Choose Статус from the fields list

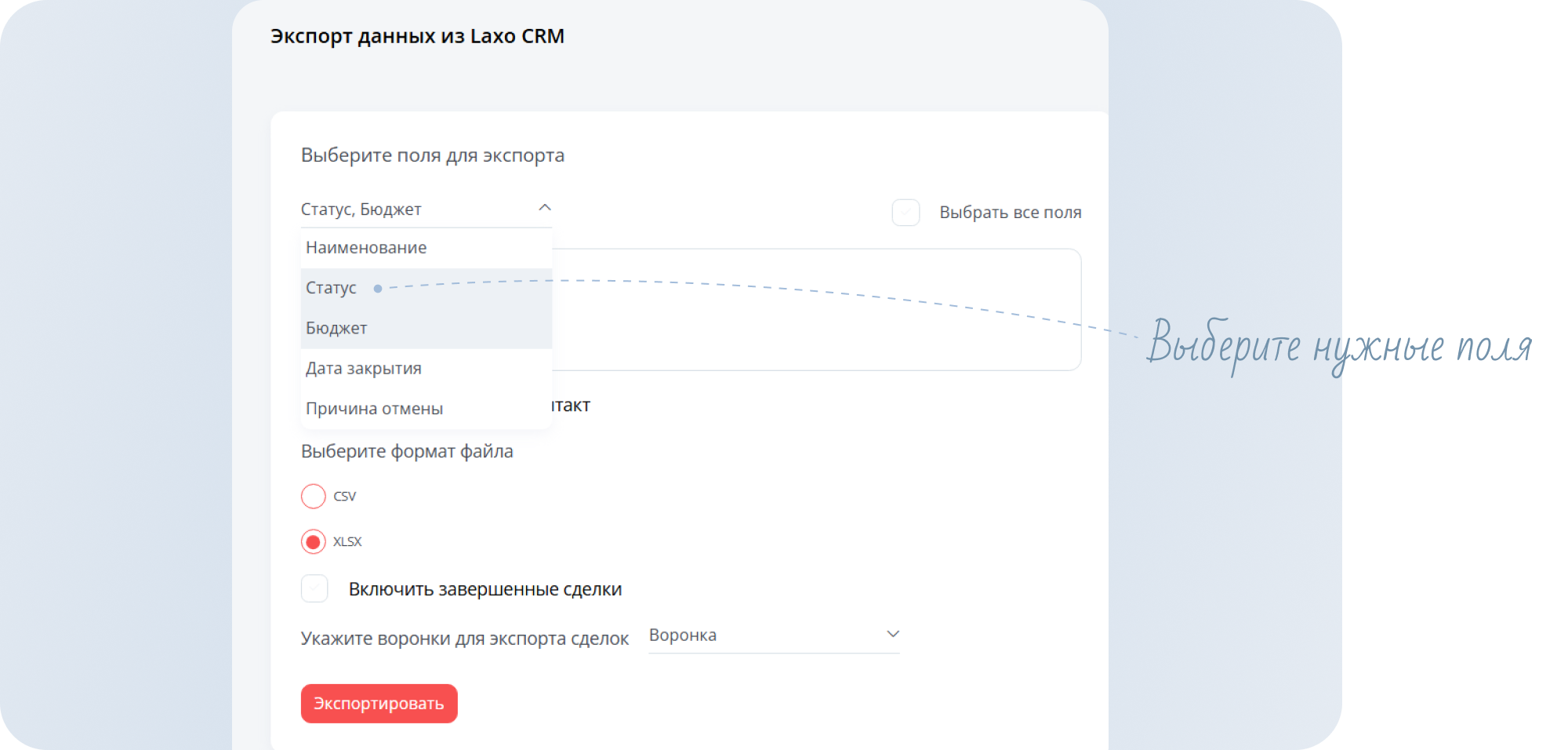(426, 288)
